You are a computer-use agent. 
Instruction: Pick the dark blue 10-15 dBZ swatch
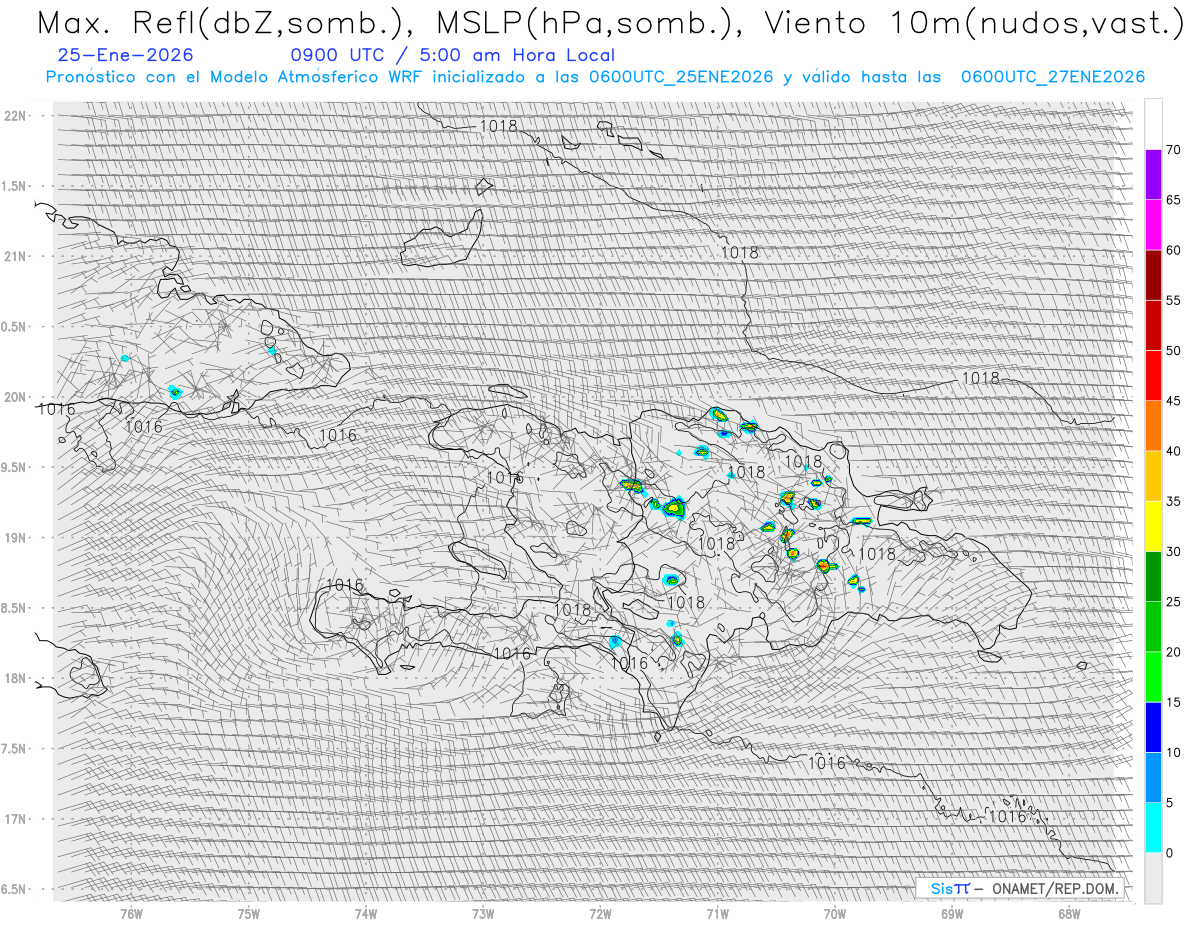pyautogui.click(x=1153, y=727)
